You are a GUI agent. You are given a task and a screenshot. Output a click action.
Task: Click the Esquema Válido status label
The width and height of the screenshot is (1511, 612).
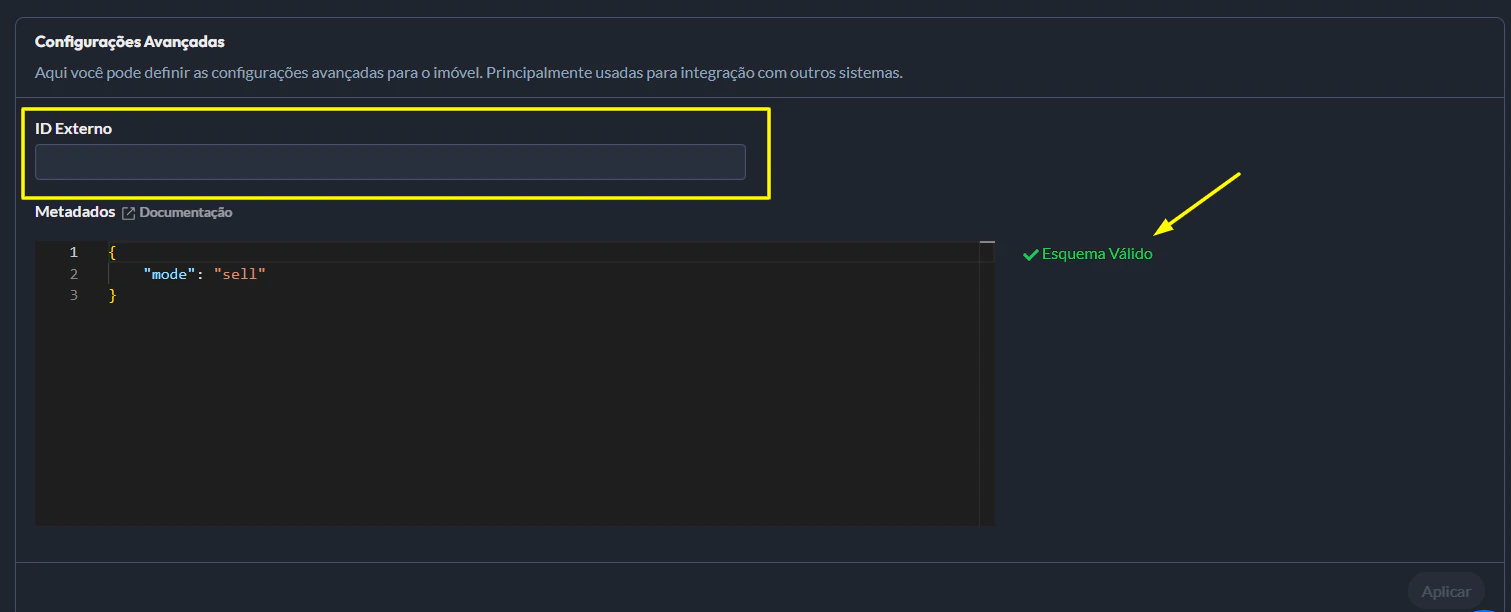point(1096,253)
